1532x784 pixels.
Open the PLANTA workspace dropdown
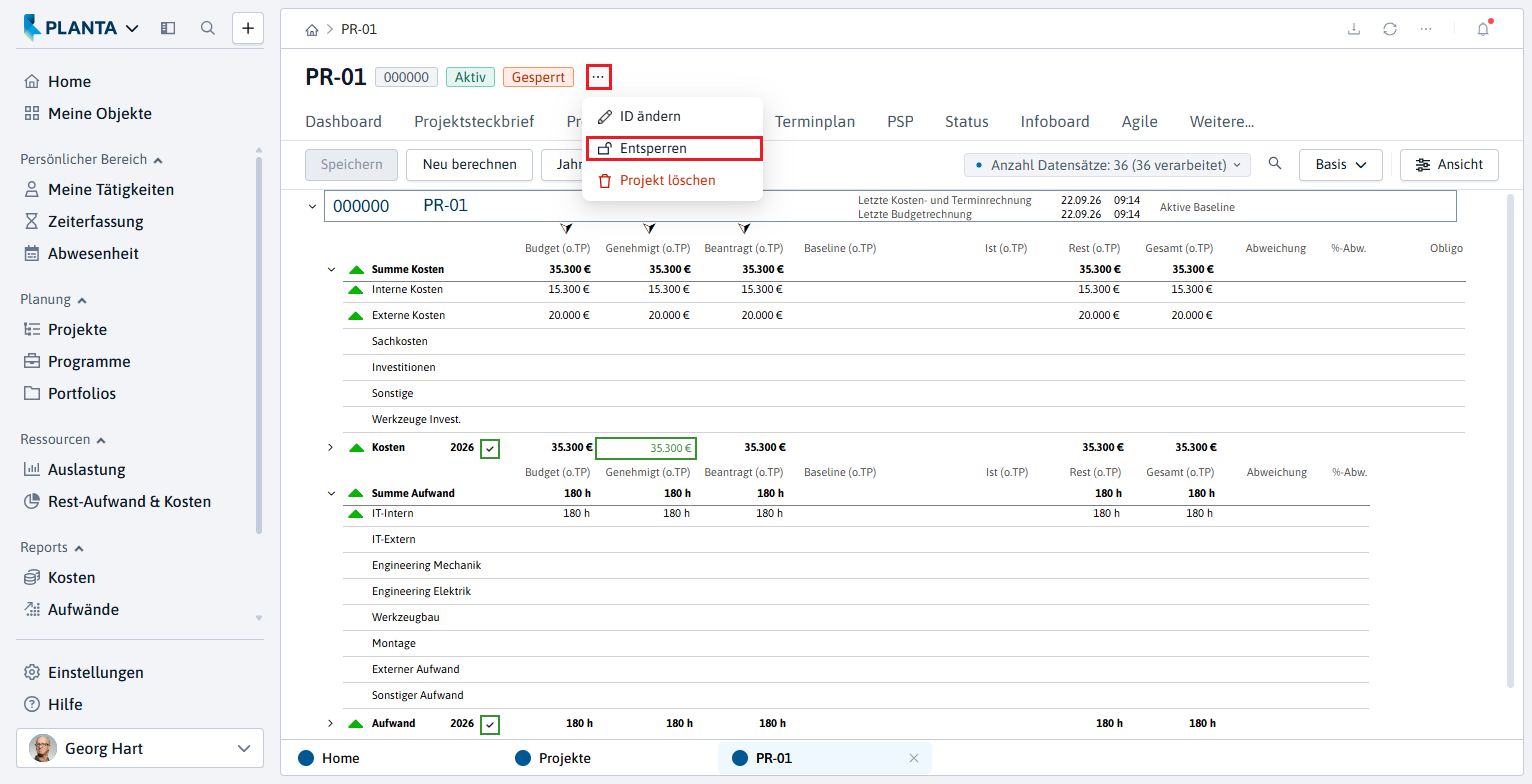82,28
